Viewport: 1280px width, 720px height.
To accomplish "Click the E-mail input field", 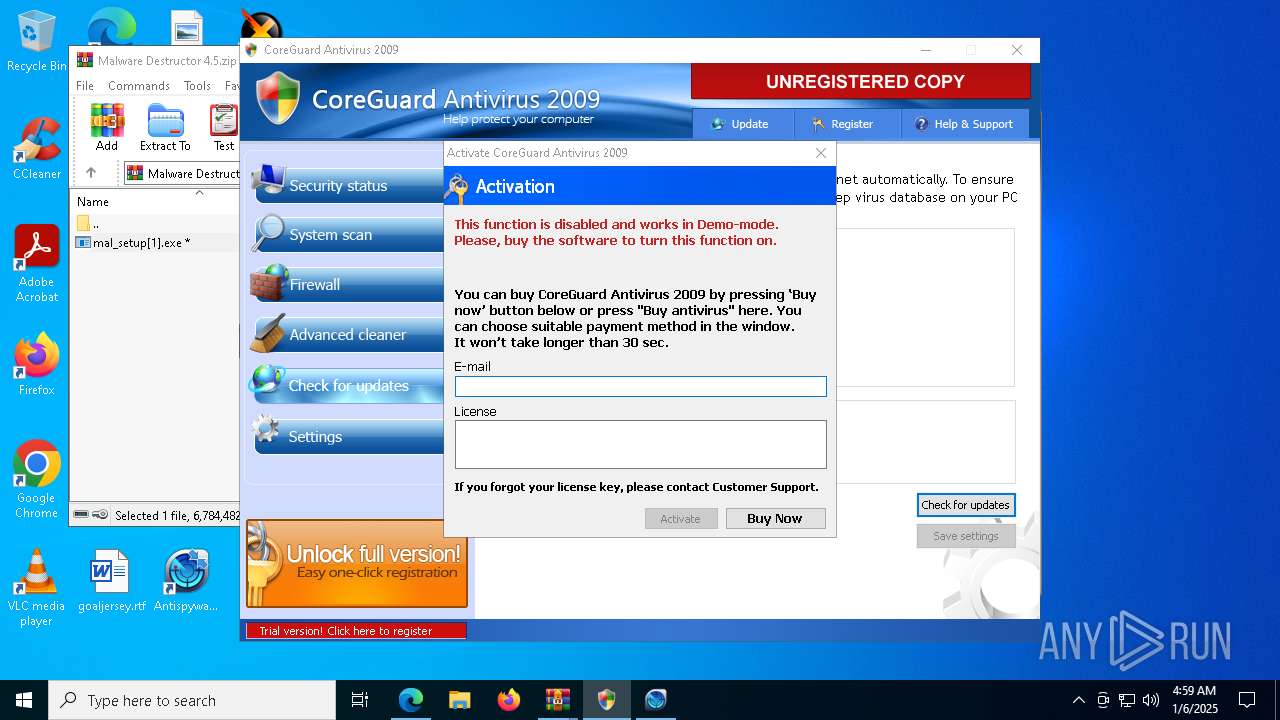I will (640, 386).
